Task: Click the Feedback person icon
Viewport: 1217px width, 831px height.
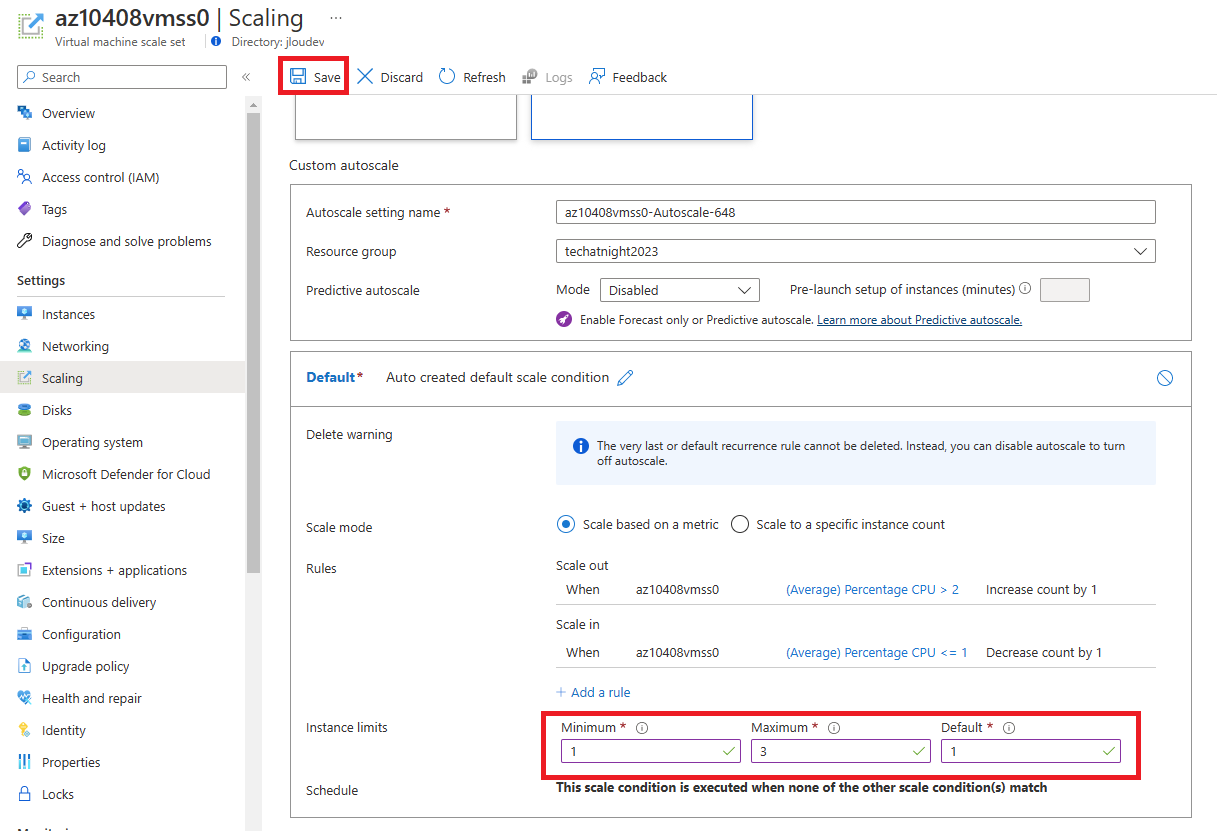Action: tap(597, 77)
